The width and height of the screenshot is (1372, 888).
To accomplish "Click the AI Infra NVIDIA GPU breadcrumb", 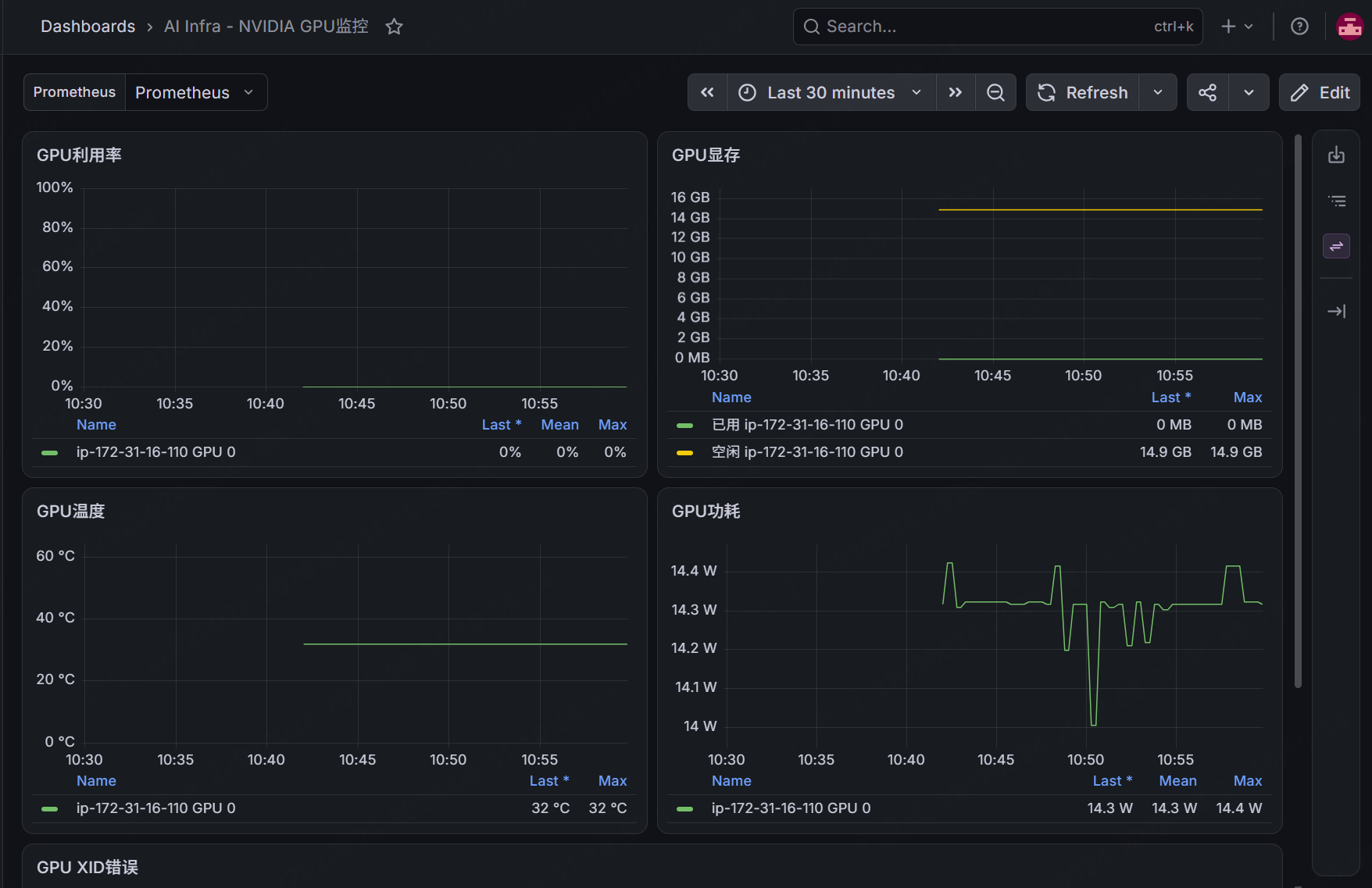I will (x=266, y=27).
